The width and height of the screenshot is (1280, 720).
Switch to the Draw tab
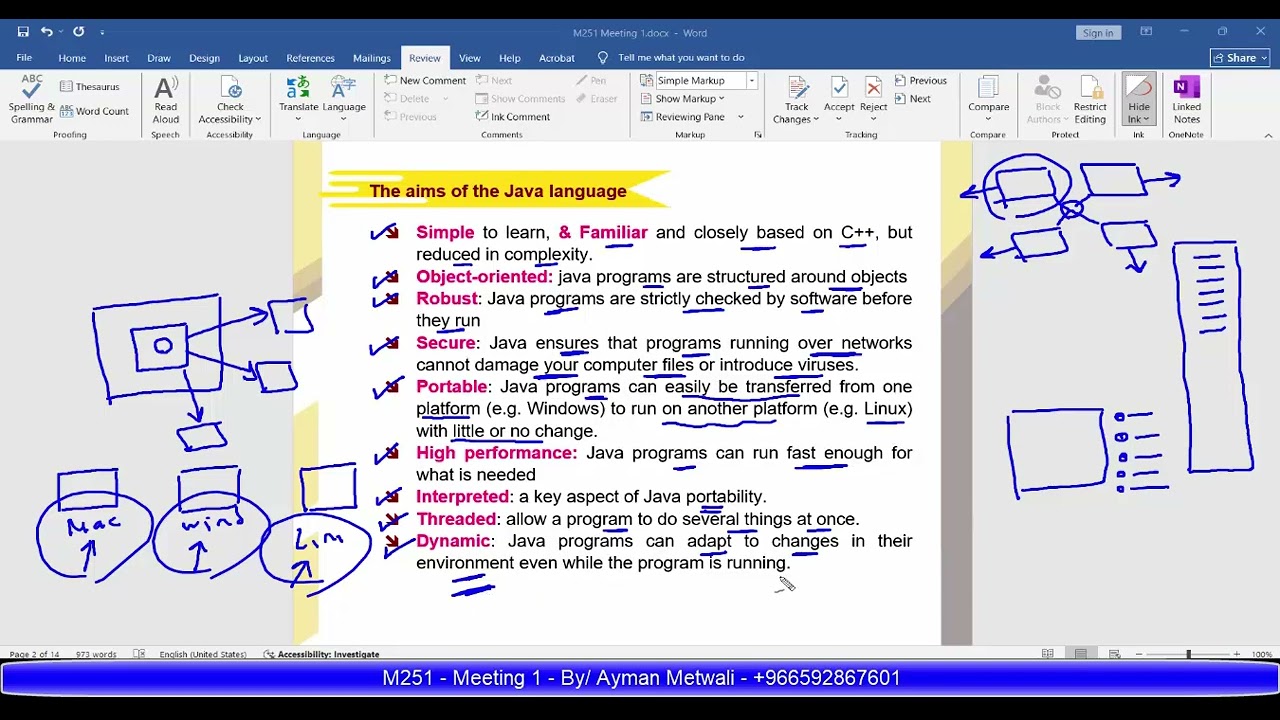tap(159, 58)
